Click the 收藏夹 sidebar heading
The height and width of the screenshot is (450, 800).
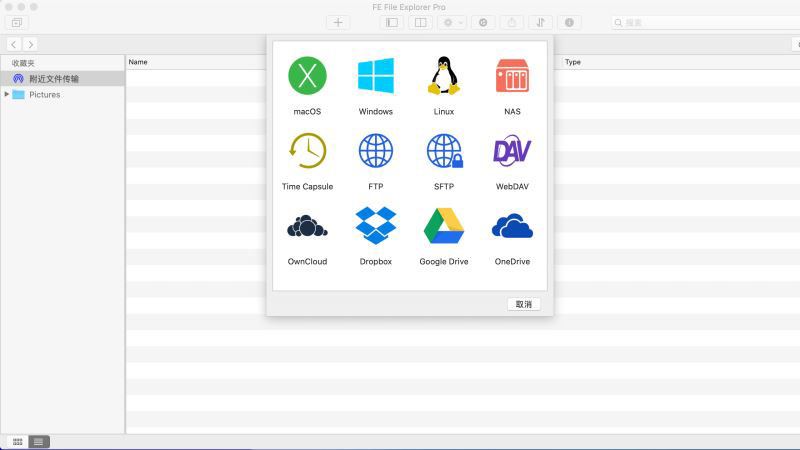coord(23,63)
